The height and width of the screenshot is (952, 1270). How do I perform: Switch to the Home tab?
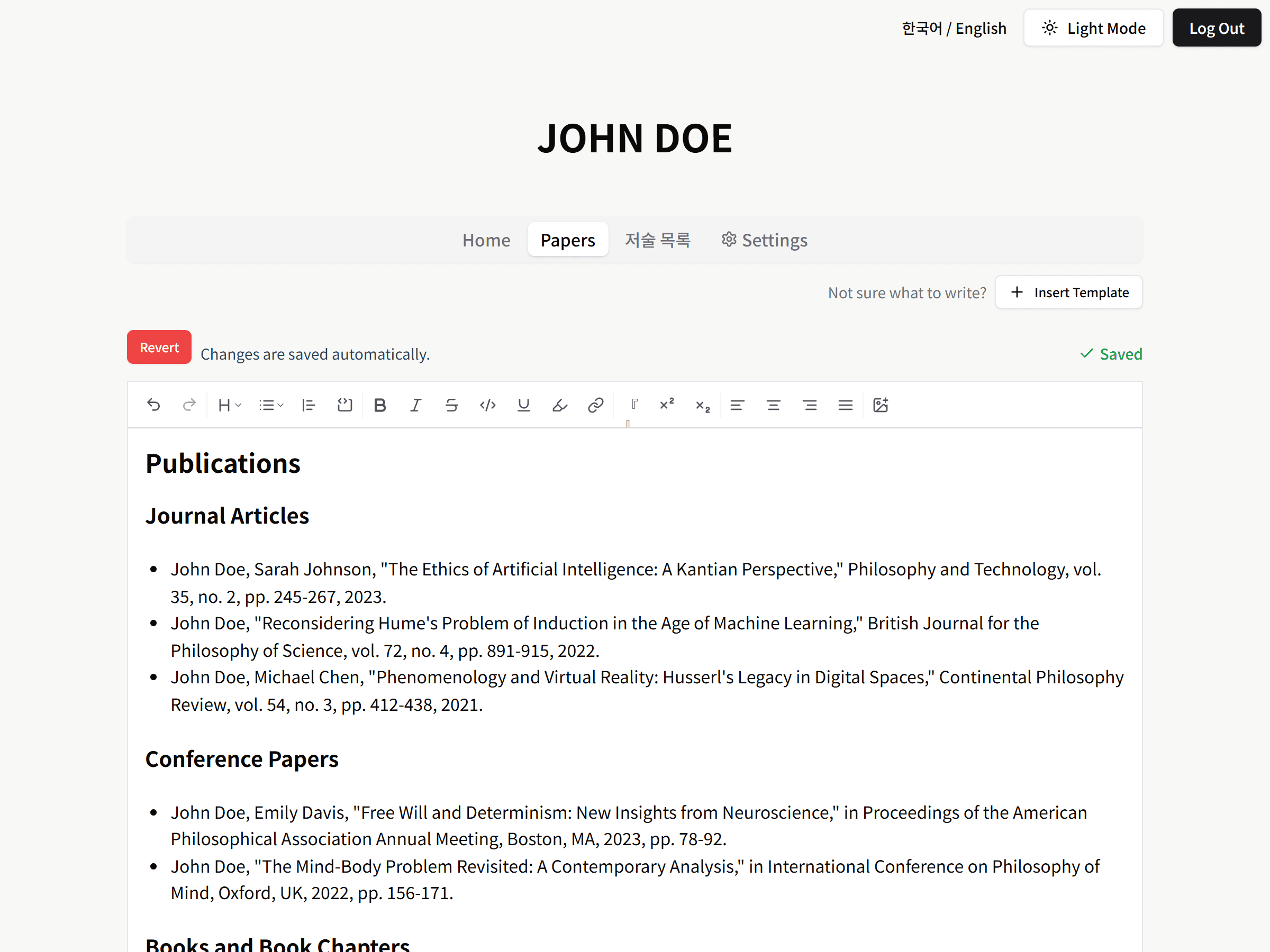coord(486,240)
